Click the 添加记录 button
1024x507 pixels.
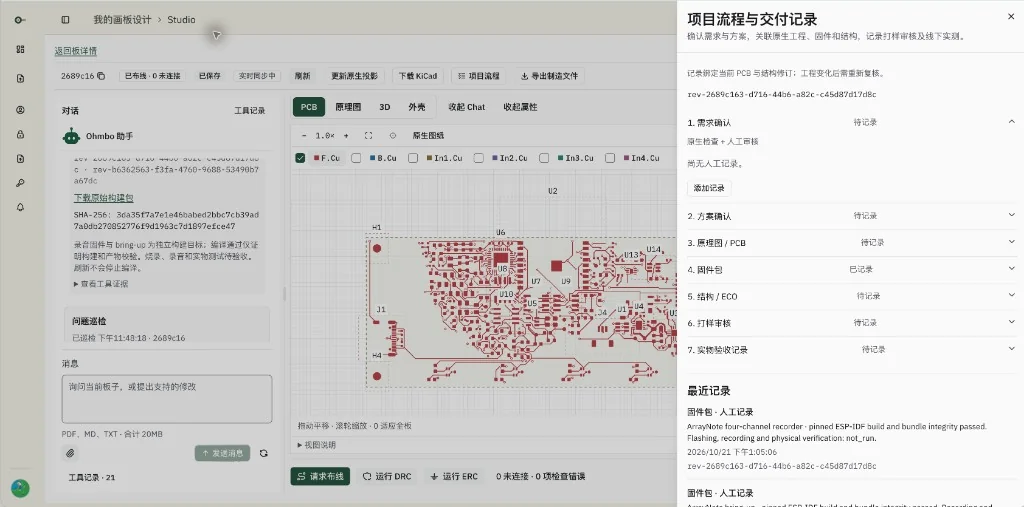tap(709, 188)
